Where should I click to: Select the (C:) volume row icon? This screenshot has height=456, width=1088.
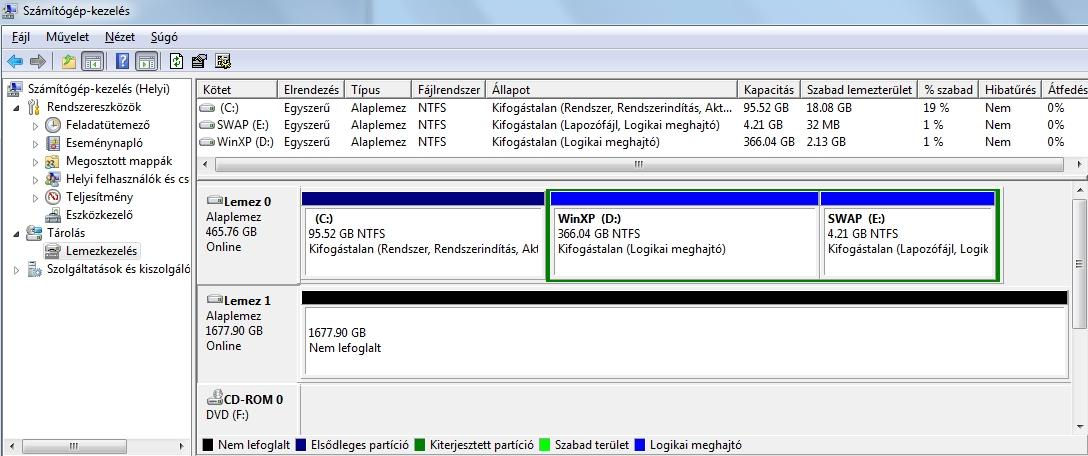[x=207, y=108]
